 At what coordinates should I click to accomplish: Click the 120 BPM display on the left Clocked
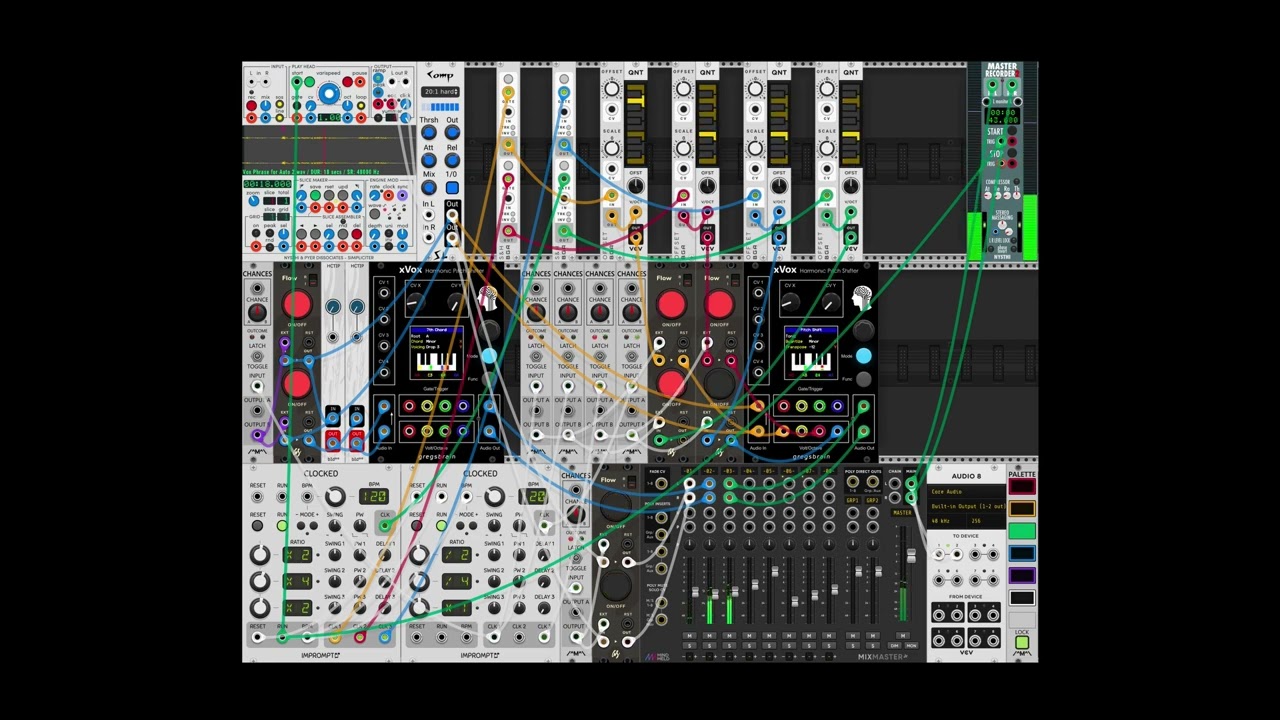pyautogui.click(x=374, y=496)
